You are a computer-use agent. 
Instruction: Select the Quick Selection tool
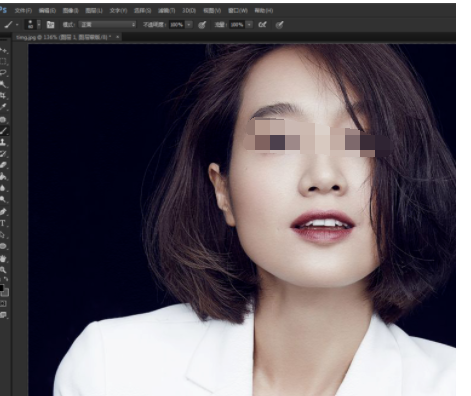pyautogui.click(x=3, y=84)
